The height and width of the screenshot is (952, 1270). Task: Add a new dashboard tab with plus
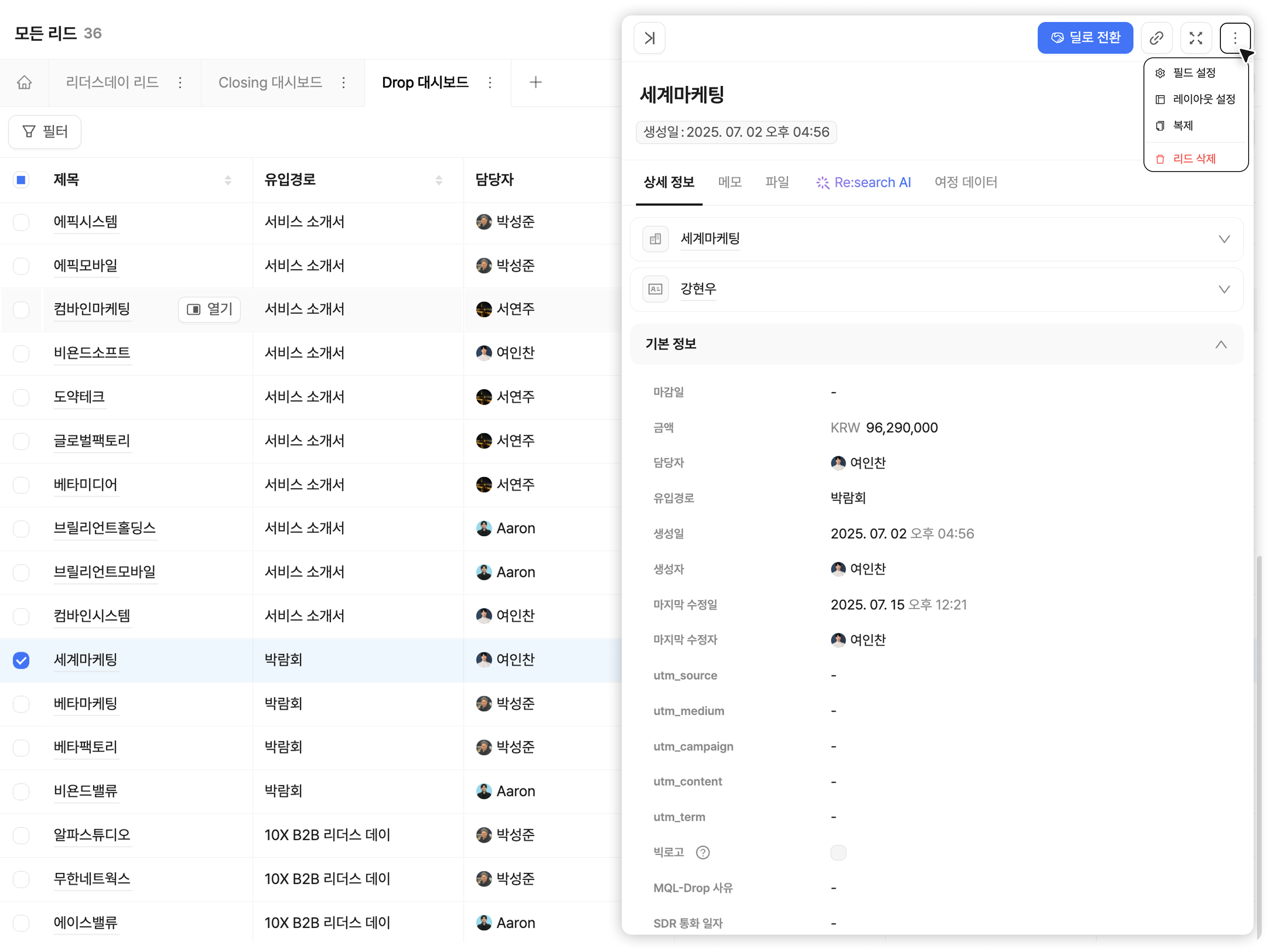pos(535,83)
